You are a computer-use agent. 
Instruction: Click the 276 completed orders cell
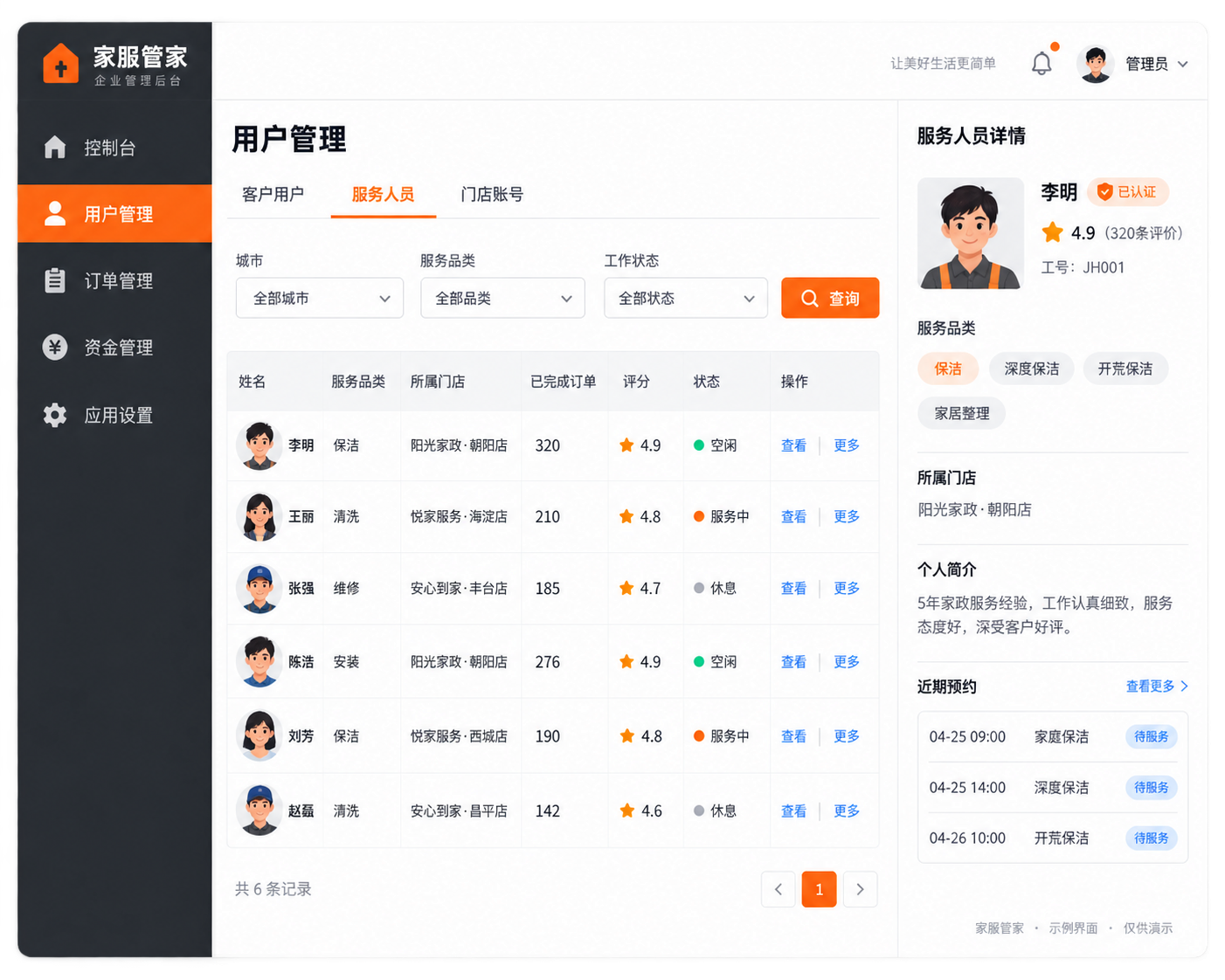[548, 662]
